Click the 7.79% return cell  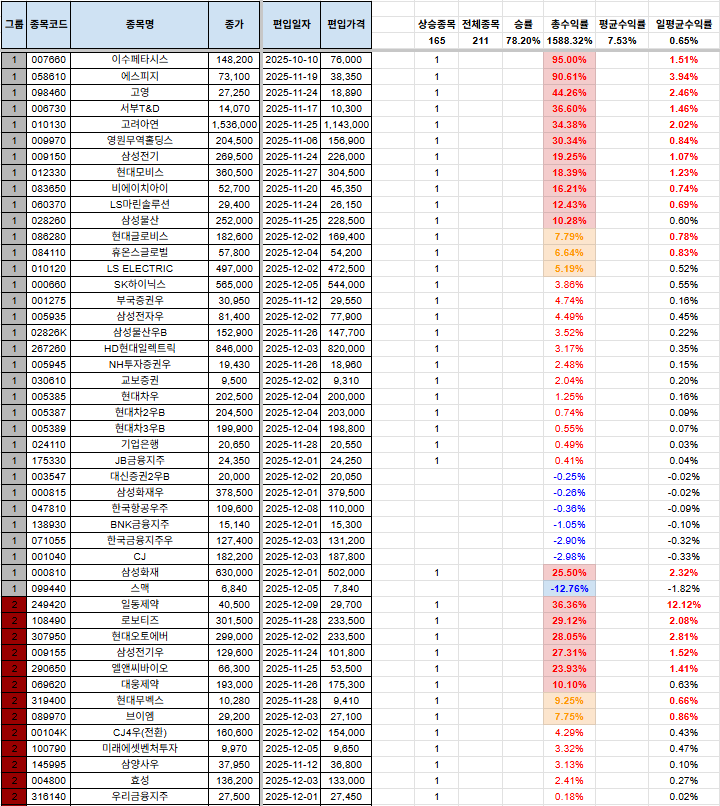pyautogui.click(x=569, y=236)
